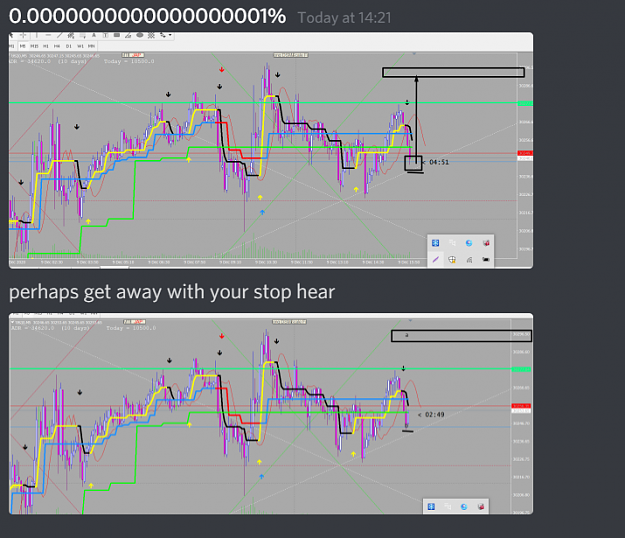
Task: Switch the first chart to the W1 timeframe
Action: tap(81, 46)
